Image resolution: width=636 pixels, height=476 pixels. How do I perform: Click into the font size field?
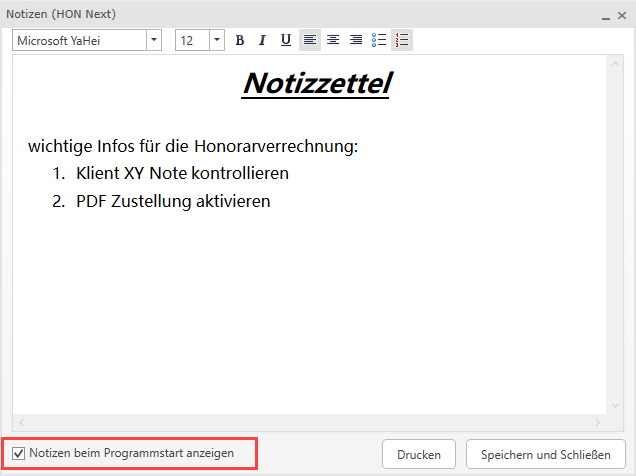coord(192,40)
